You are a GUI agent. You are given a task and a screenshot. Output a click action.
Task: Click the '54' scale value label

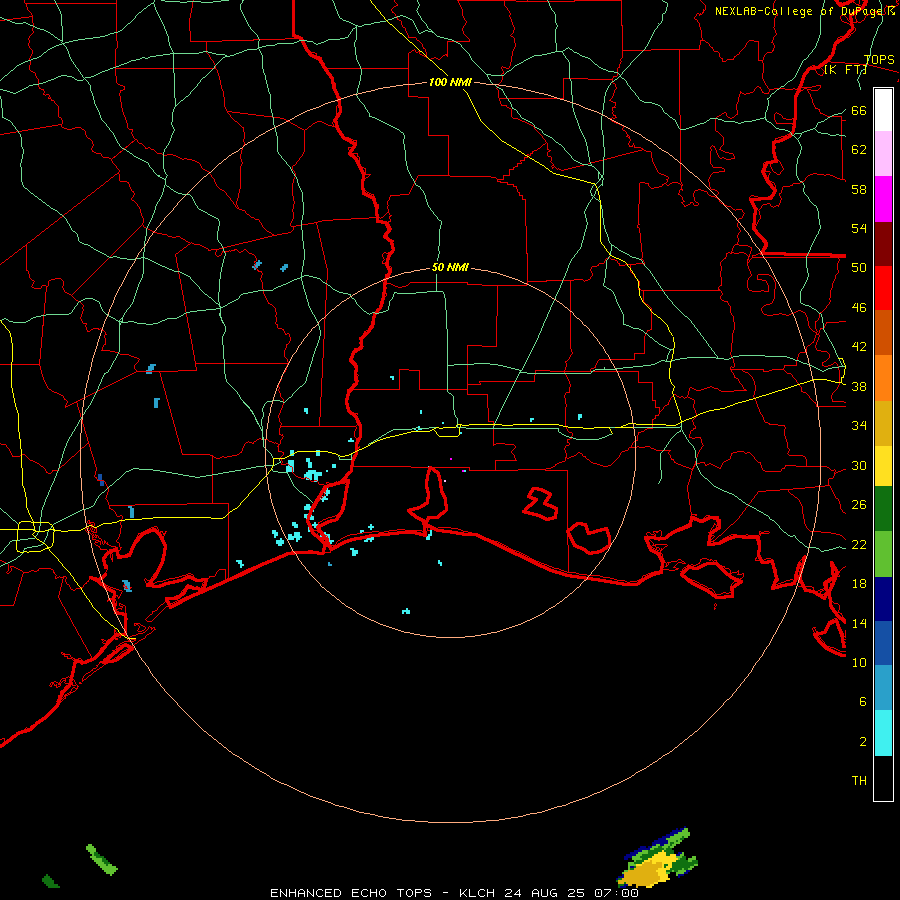point(859,228)
